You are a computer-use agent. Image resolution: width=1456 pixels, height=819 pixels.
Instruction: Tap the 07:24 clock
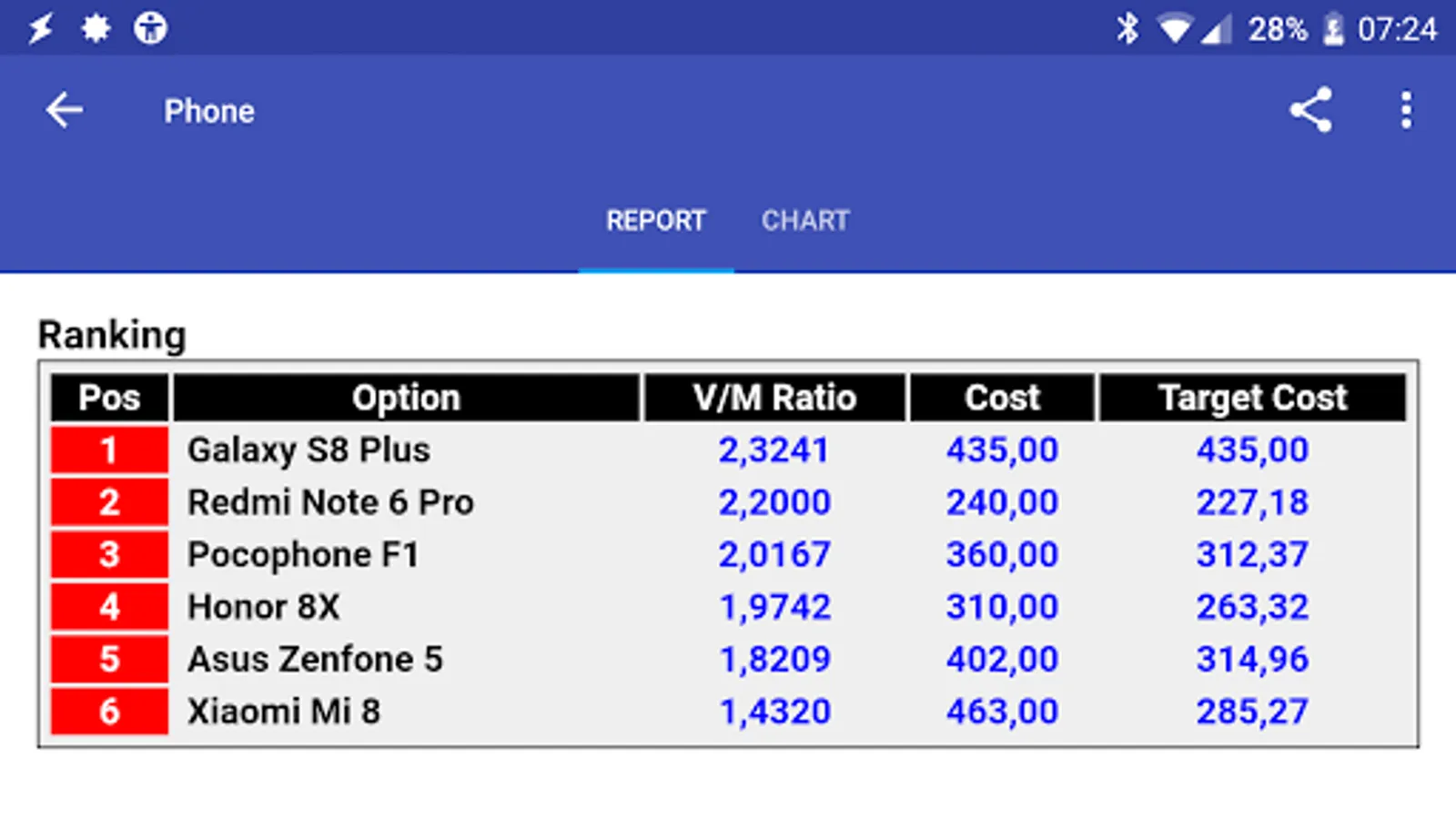pos(1397,29)
